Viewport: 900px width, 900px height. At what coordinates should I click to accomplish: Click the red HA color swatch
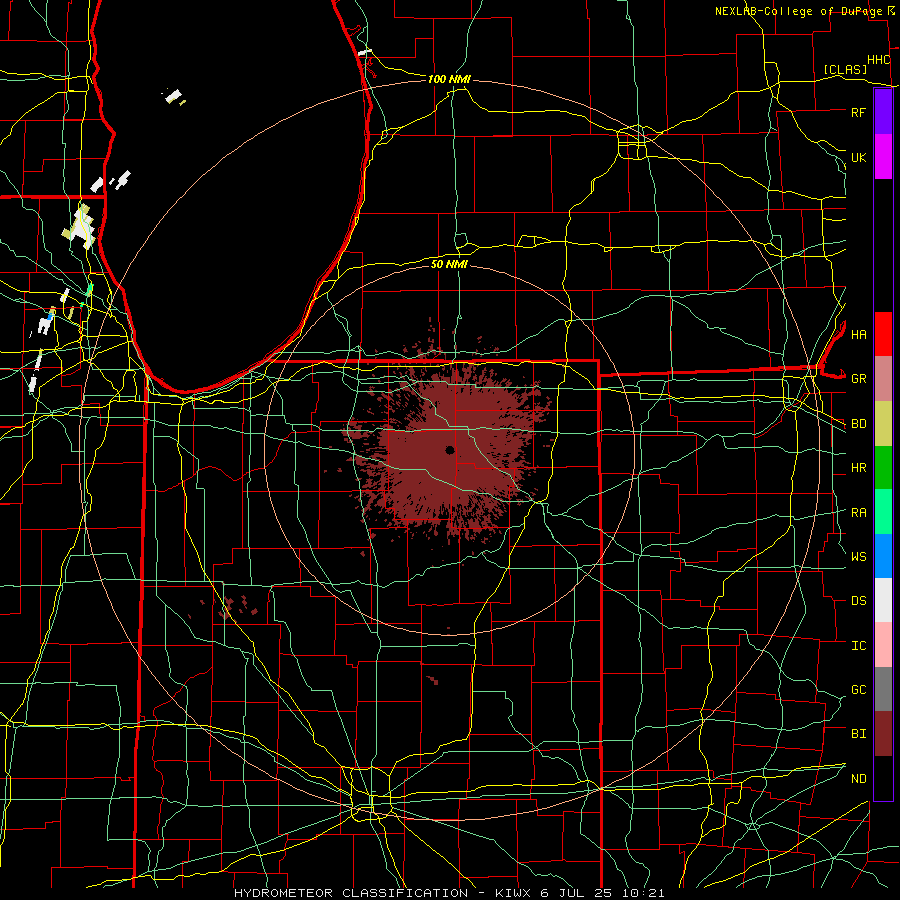coord(883,334)
